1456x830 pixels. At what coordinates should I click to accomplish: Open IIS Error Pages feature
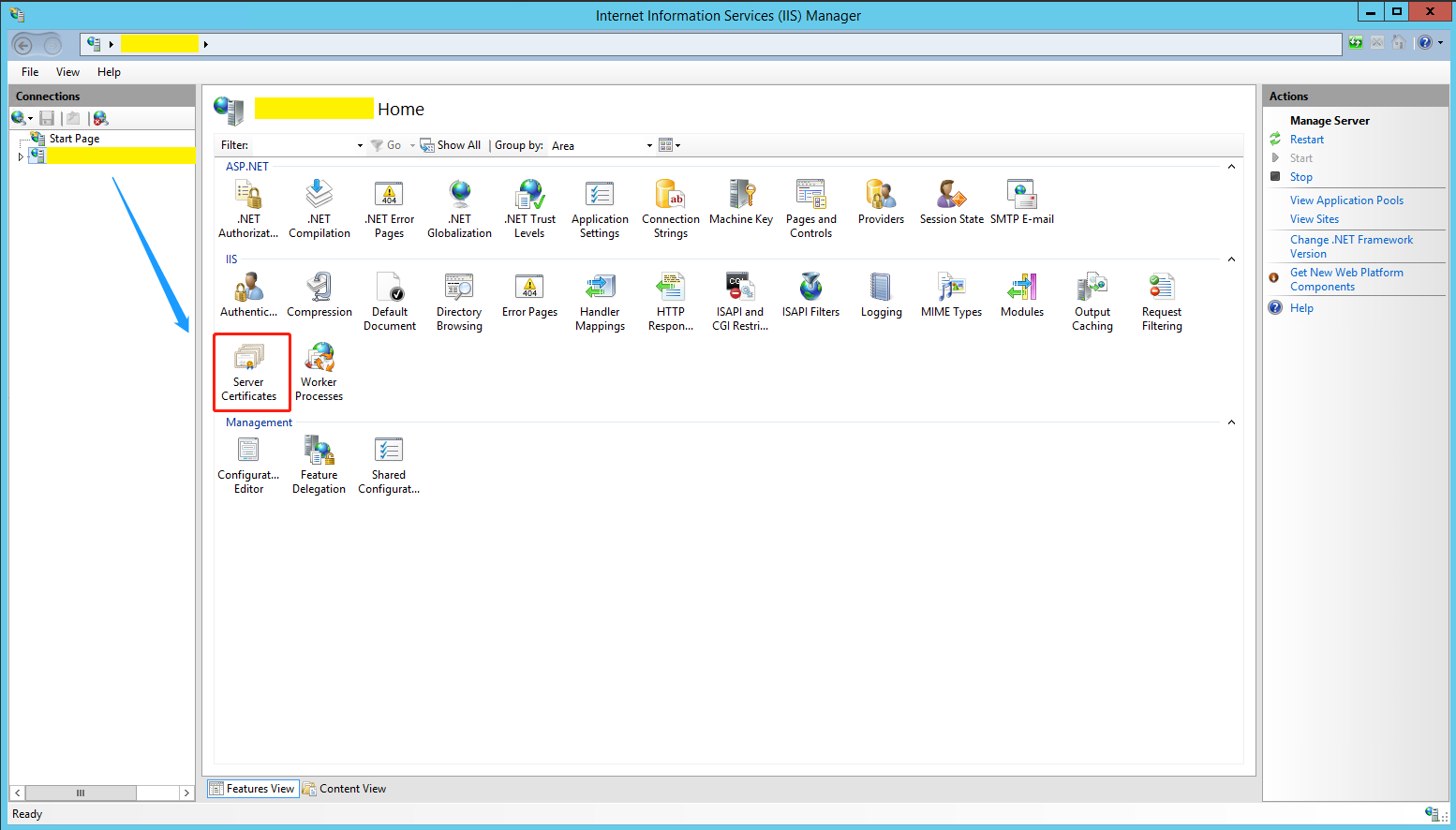tap(529, 295)
